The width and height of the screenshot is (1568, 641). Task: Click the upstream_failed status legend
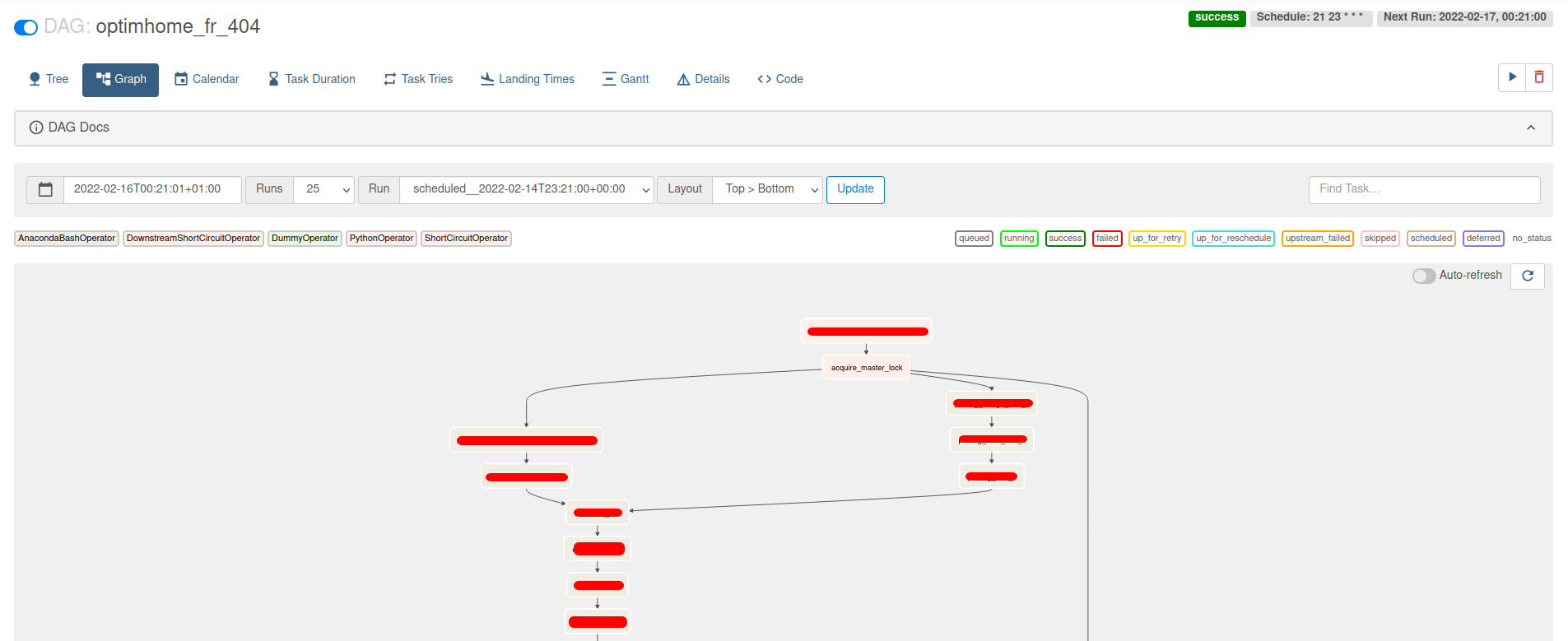click(x=1318, y=239)
